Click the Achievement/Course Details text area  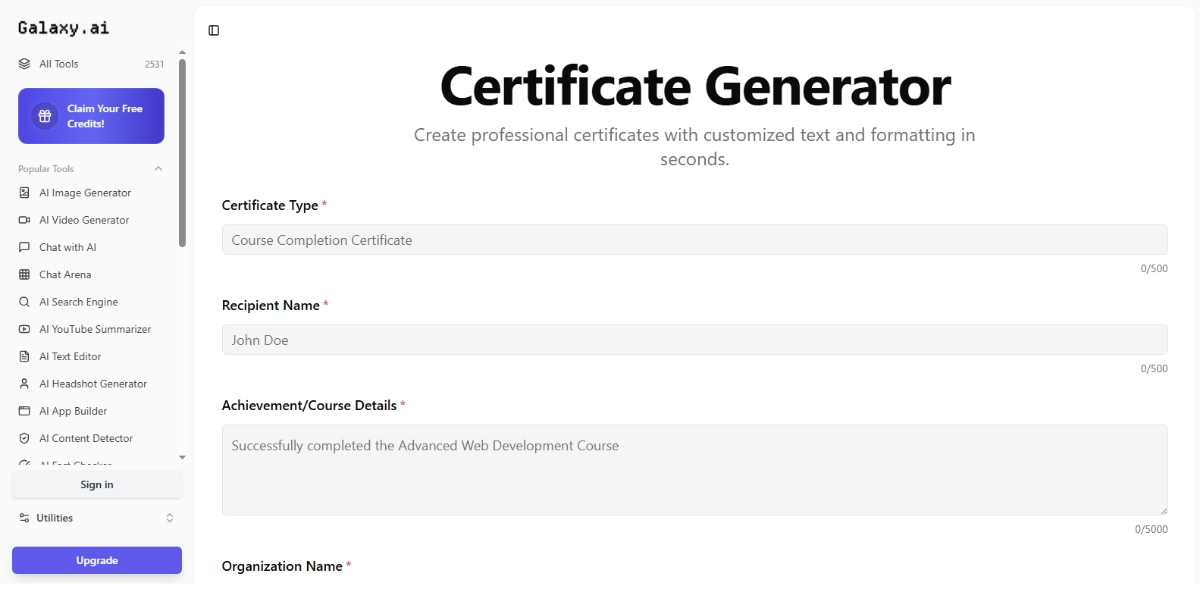(694, 470)
